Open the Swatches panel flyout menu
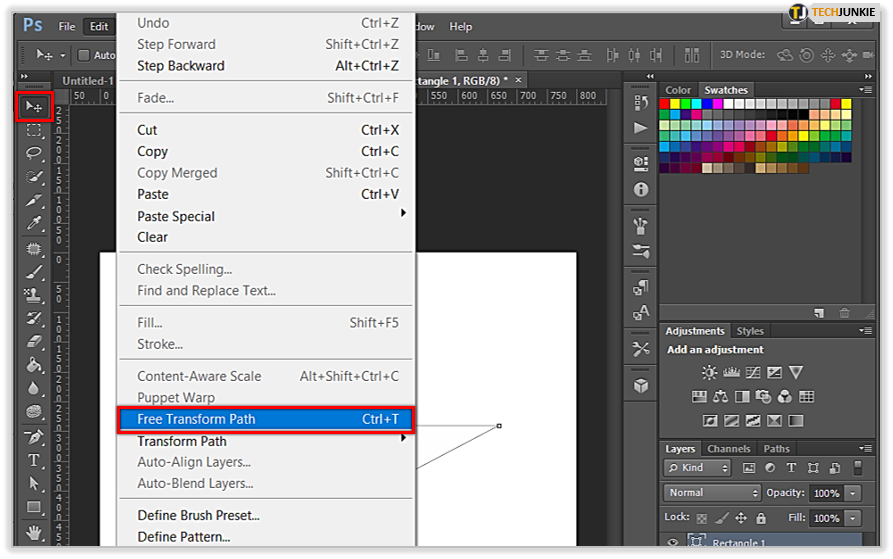893x559 pixels. tap(865, 90)
